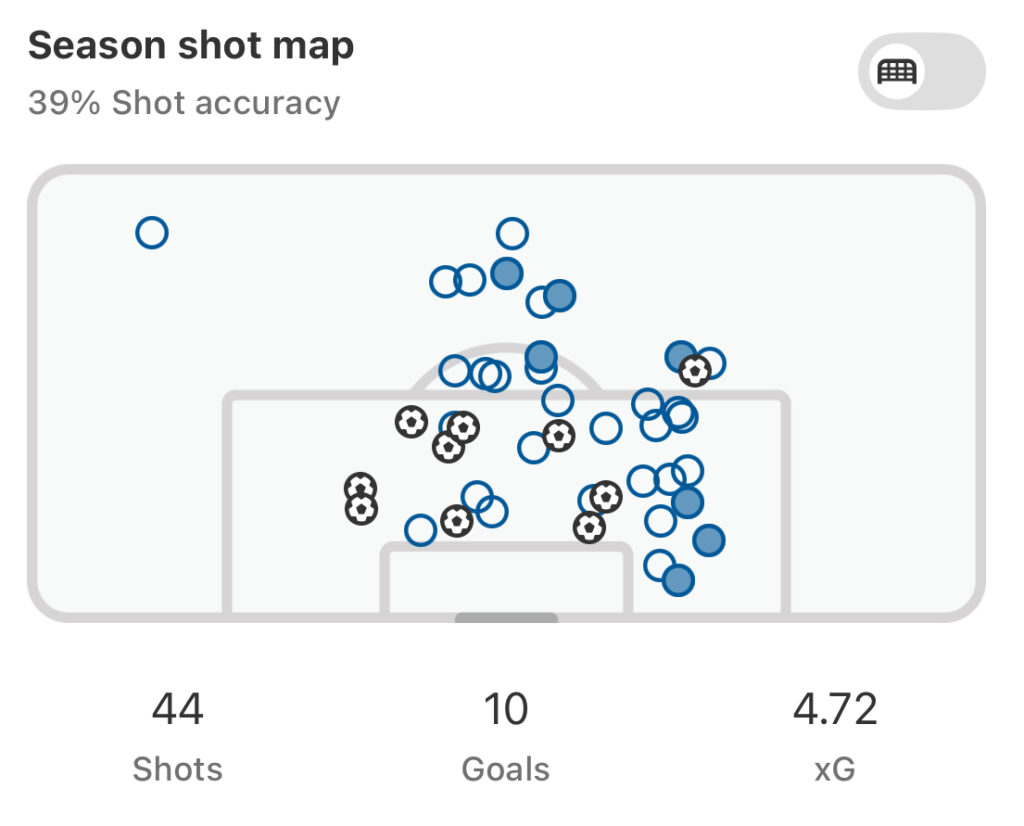Click the goal ball icon outside the right box edge
Screen dimensions: 1024x826
point(695,371)
